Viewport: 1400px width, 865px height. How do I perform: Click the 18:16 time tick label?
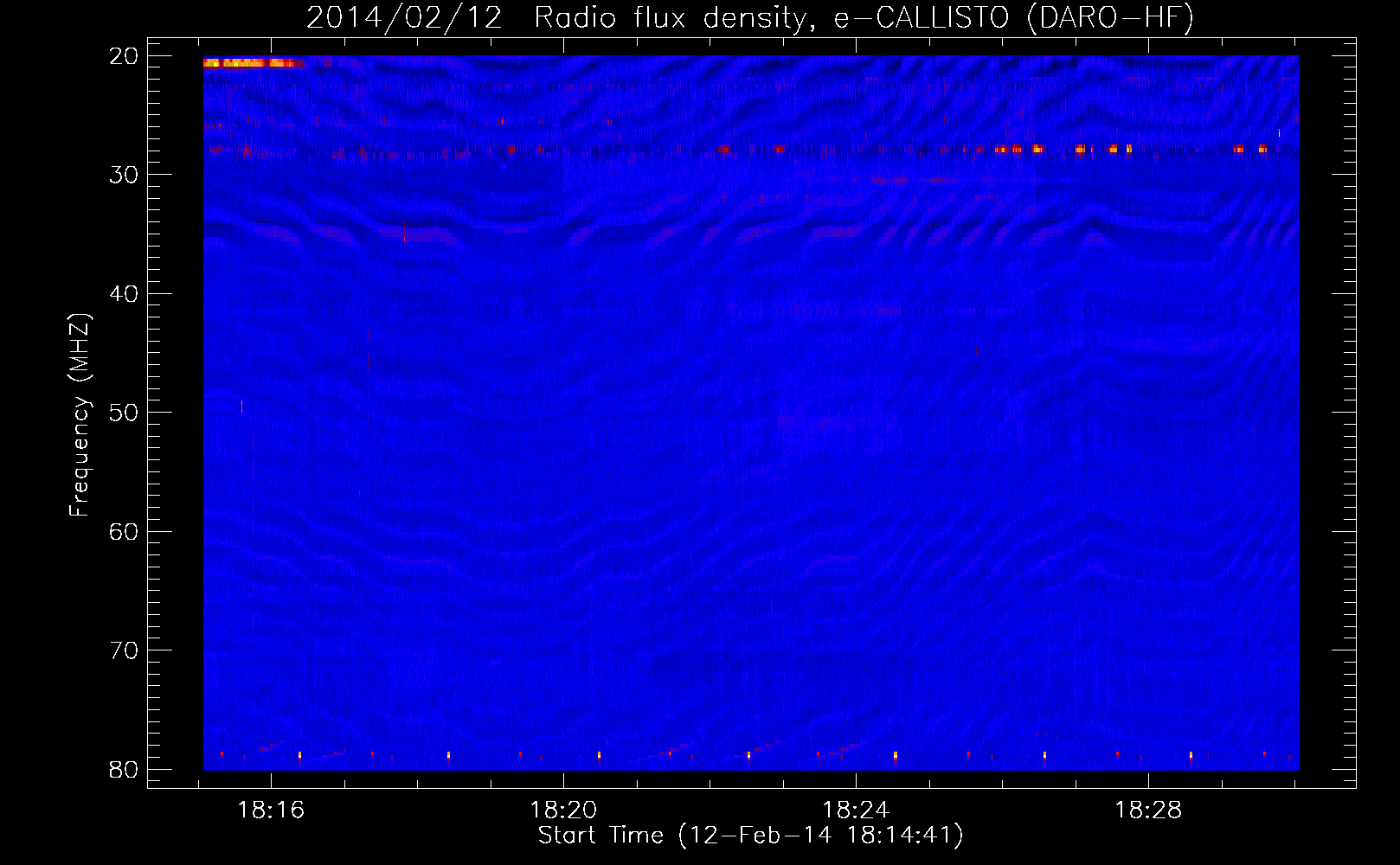(x=271, y=811)
